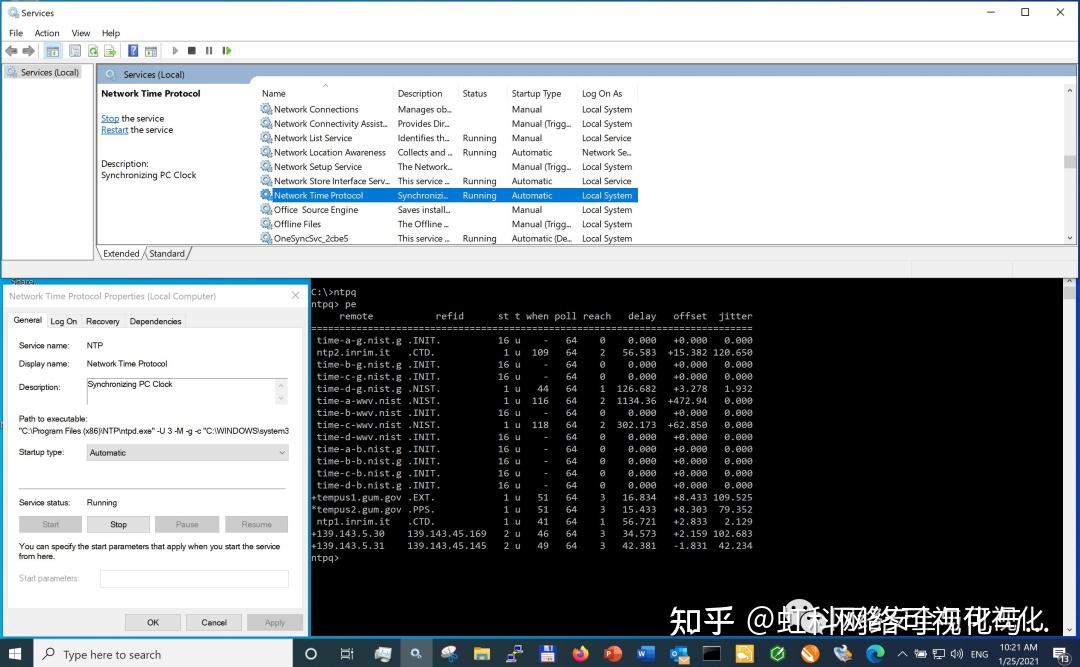Click the Back navigation arrow icon
This screenshot has width=1080, height=667.
pyautogui.click(x=12, y=50)
